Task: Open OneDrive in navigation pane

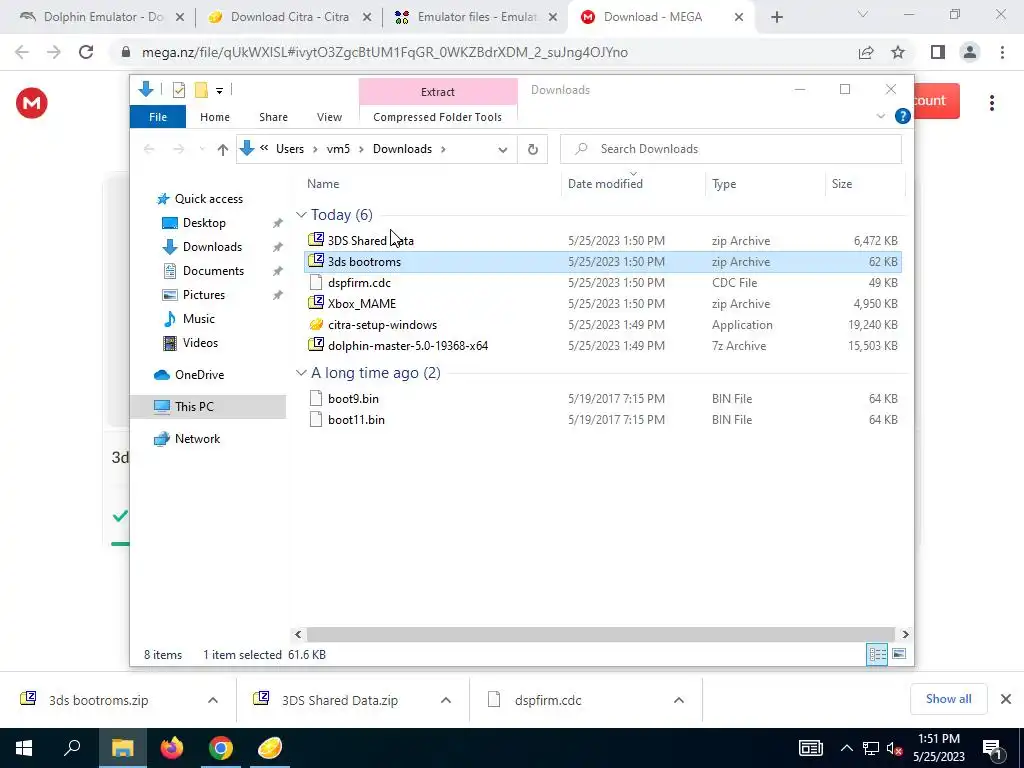Action: click(x=199, y=375)
